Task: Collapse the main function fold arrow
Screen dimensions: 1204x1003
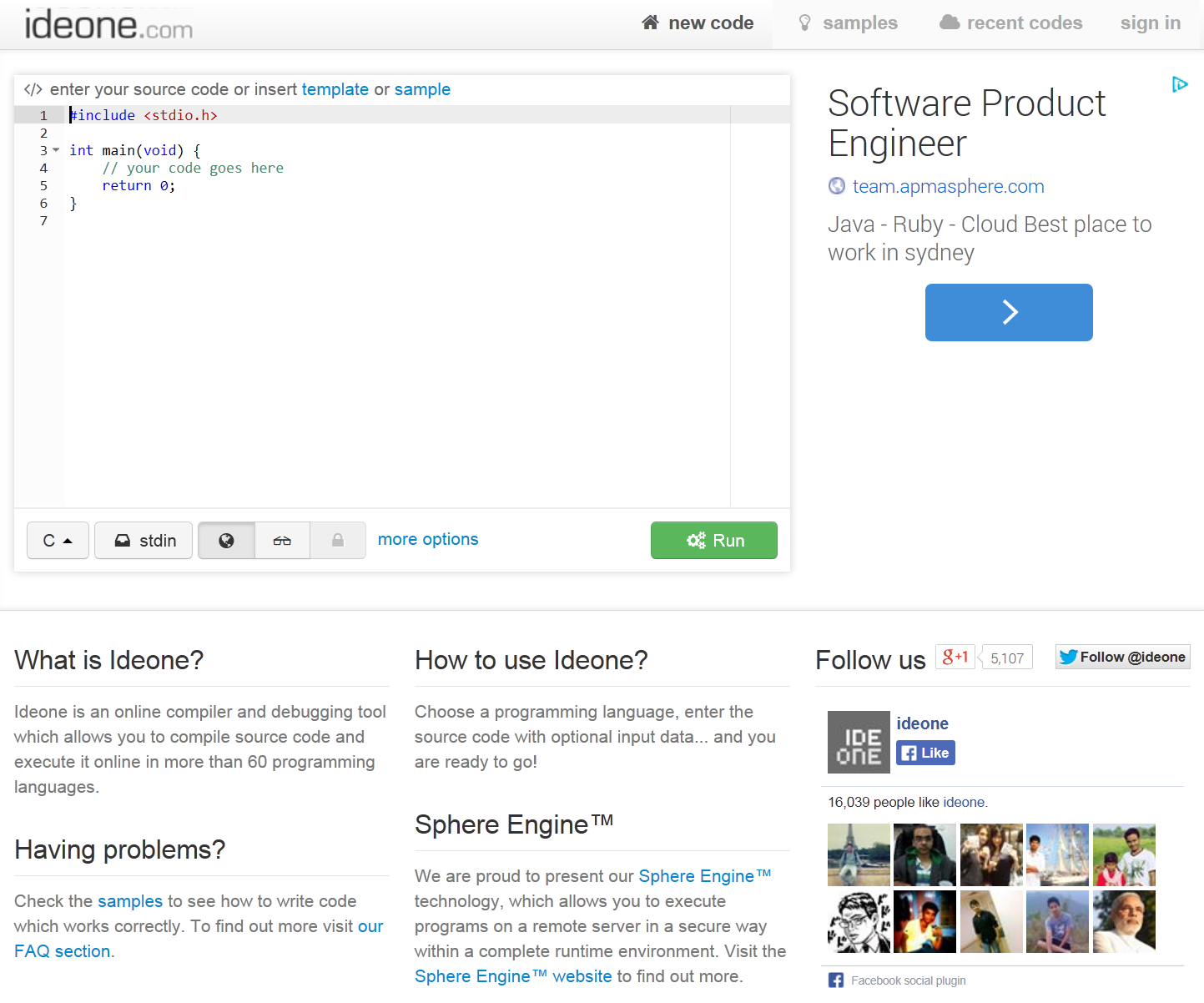Action: [56, 150]
